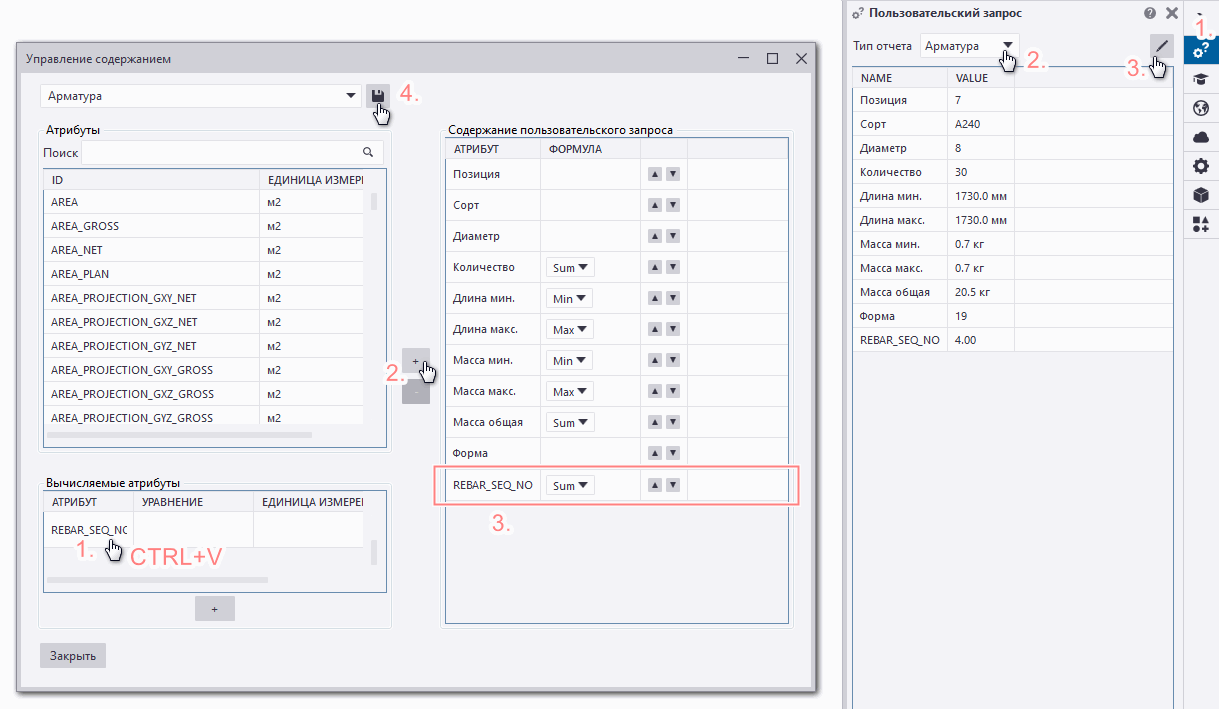This screenshot has height=709, width=1219.
Task: Click the NAME column header in side panel
Action: tap(900, 78)
